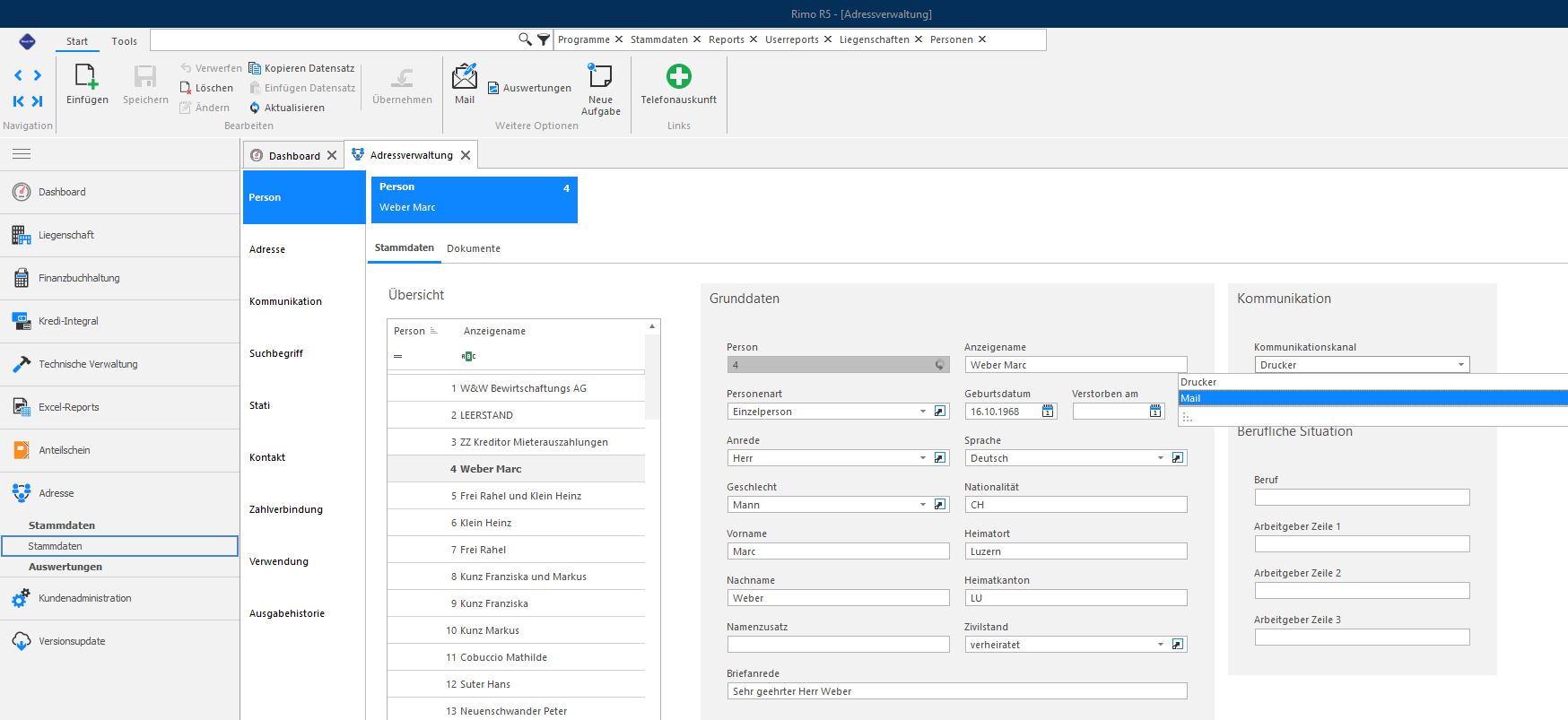Image resolution: width=1568 pixels, height=720 pixels.
Task: Open the Personenart lookup link icon
Action: point(940,412)
